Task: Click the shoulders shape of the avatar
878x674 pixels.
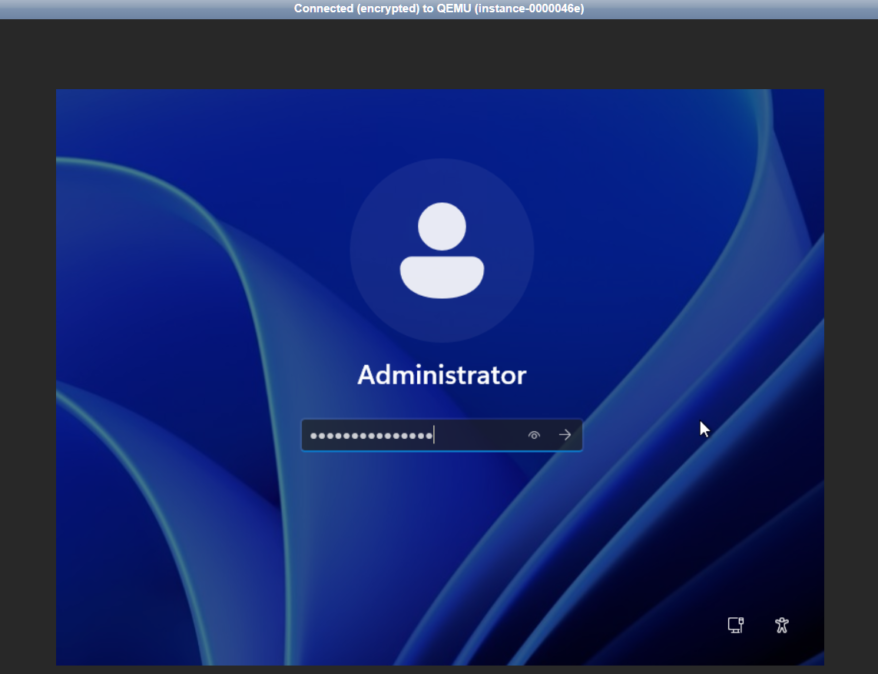Action: (x=442, y=277)
